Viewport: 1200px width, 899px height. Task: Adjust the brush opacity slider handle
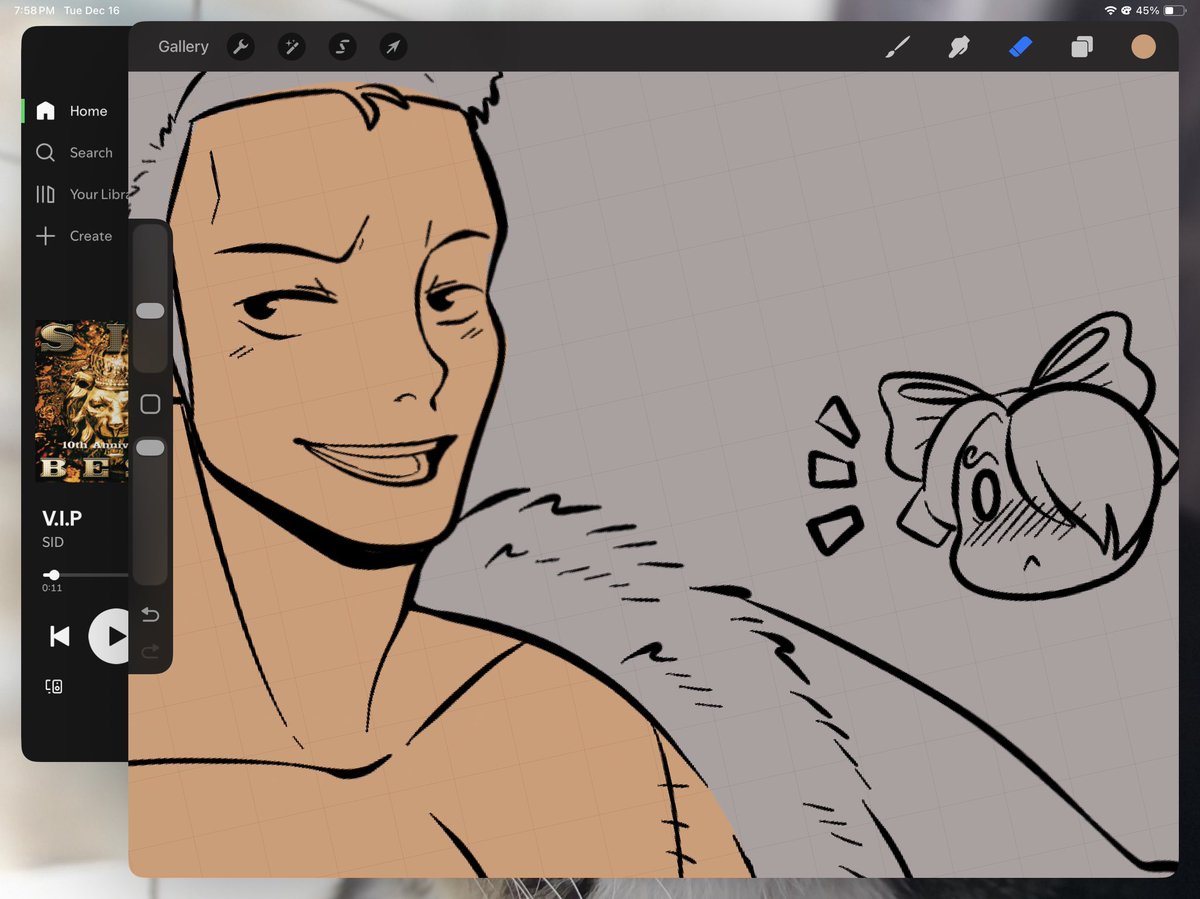[150, 447]
